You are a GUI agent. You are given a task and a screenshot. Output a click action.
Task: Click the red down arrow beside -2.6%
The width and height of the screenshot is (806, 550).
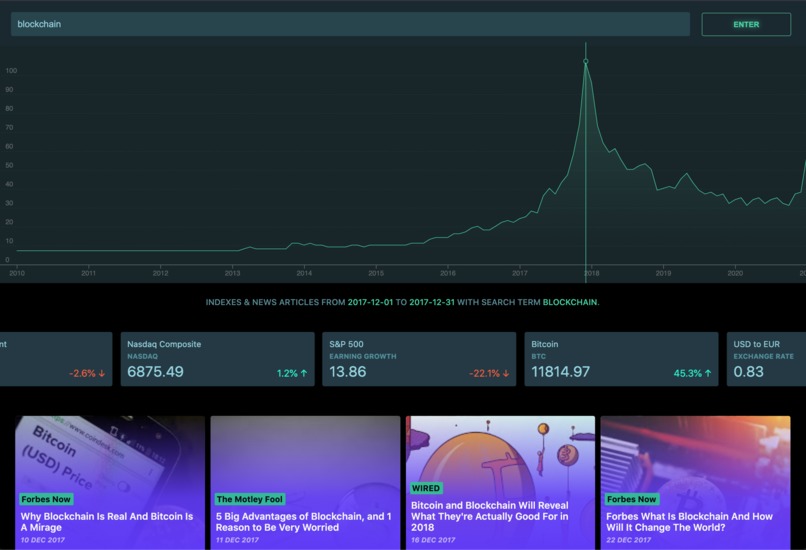pyautogui.click(x=102, y=373)
